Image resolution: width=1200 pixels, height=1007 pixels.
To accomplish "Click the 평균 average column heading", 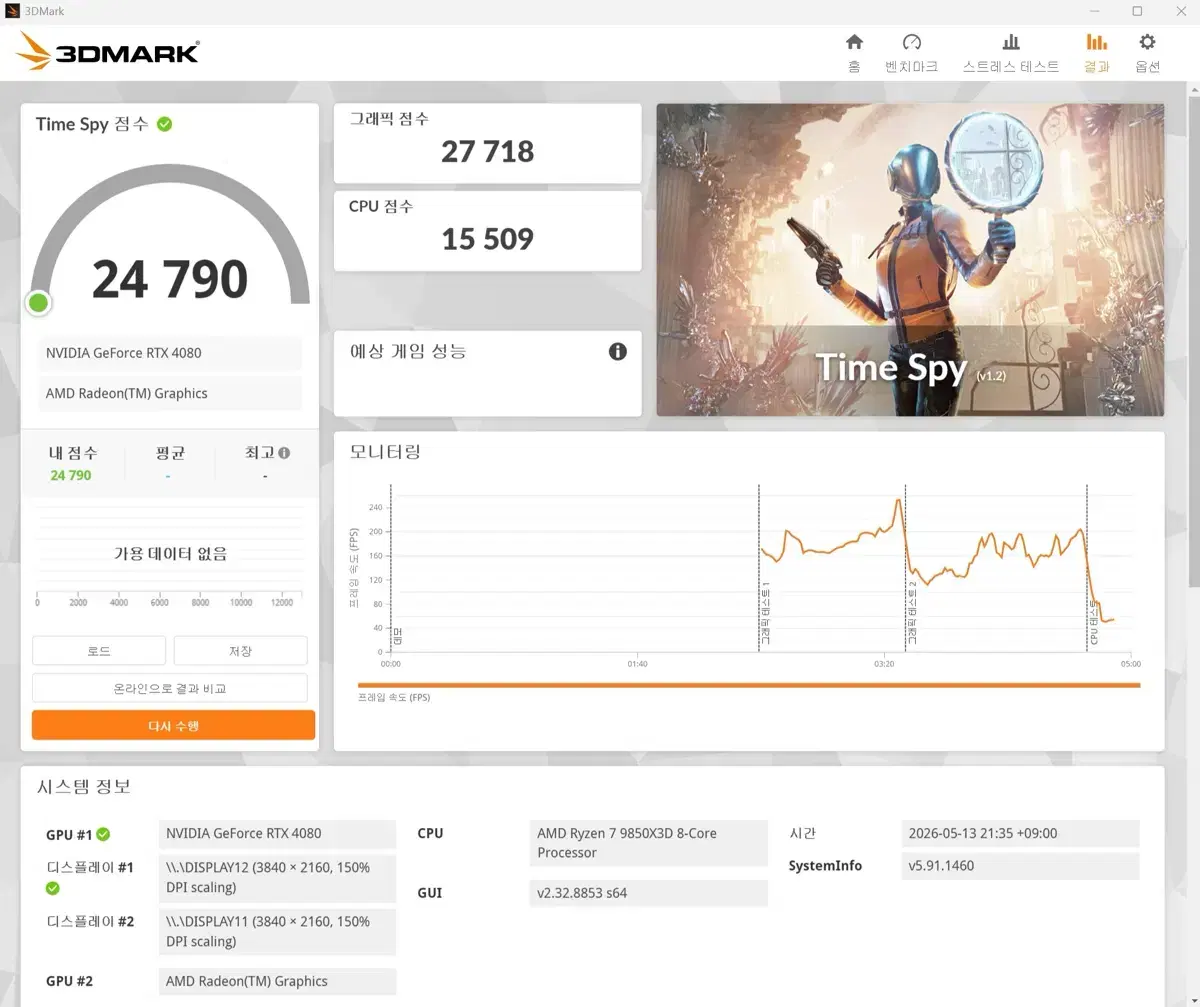I will click(170, 453).
